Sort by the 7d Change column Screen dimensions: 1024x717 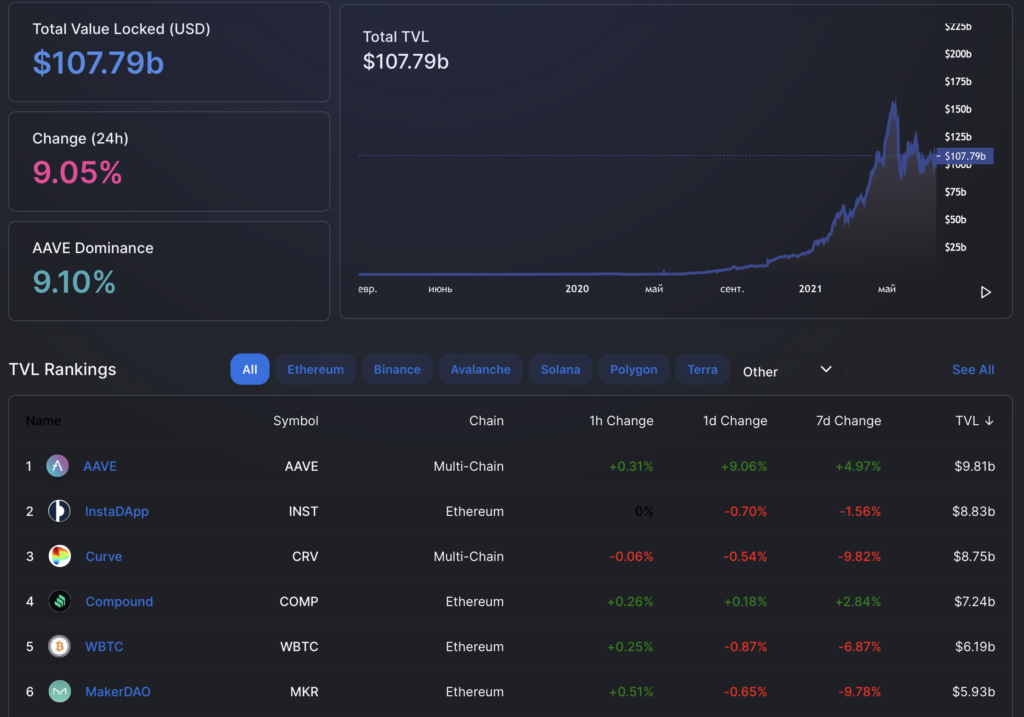coord(848,421)
